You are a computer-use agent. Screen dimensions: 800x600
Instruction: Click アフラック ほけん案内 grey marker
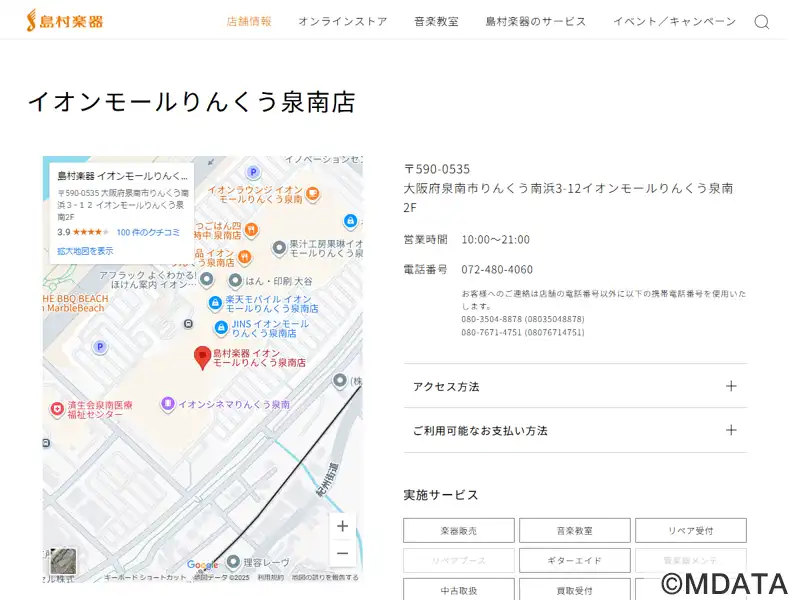tap(207, 279)
